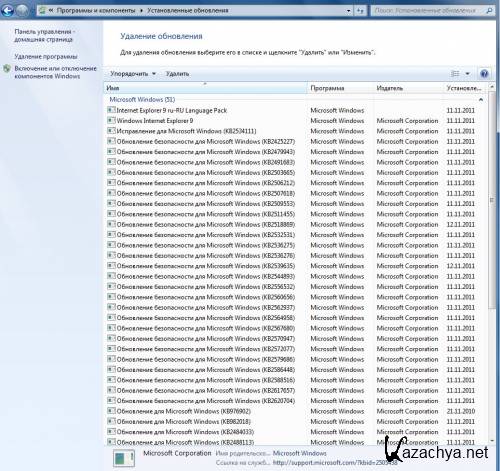Select security update text KB2562937
This screenshot has height=471, width=500.
click(206, 307)
